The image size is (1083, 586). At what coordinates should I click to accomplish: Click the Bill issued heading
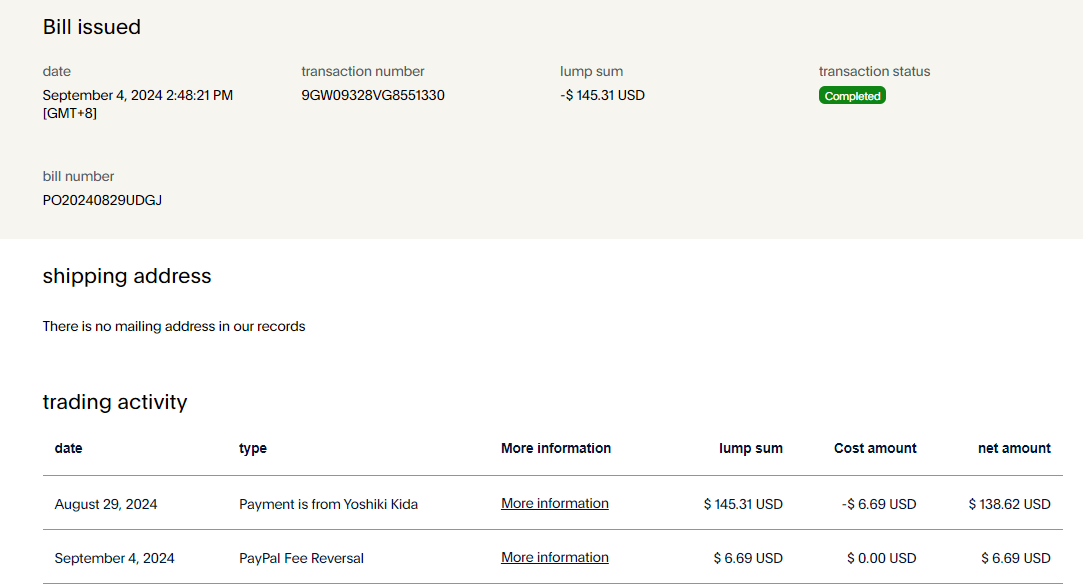coord(91,27)
